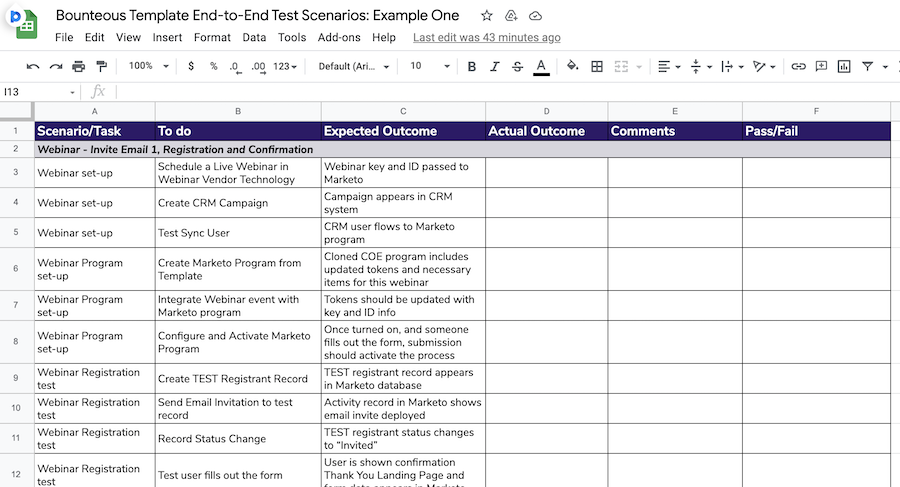Open the Format menu

click(212, 37)
